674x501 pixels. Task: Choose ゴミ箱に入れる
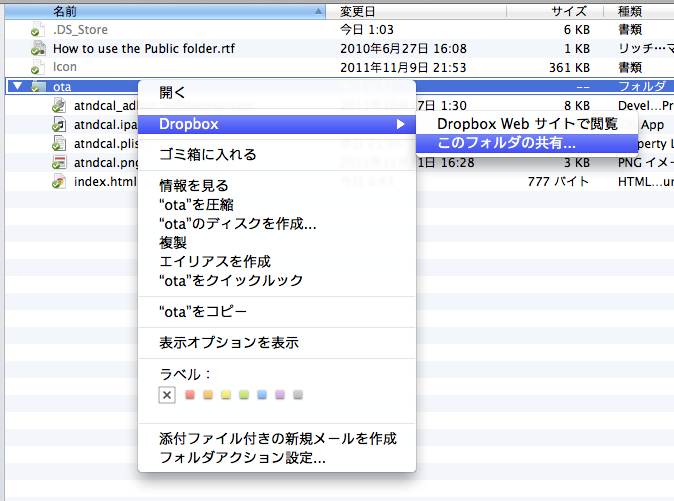[x=277, y=154]
